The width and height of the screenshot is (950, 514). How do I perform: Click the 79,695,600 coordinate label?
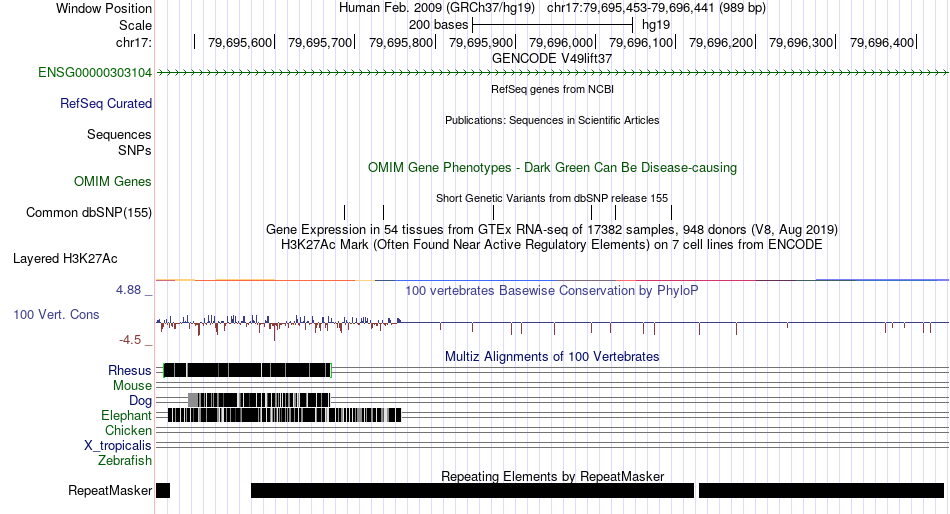click(240, 42)
